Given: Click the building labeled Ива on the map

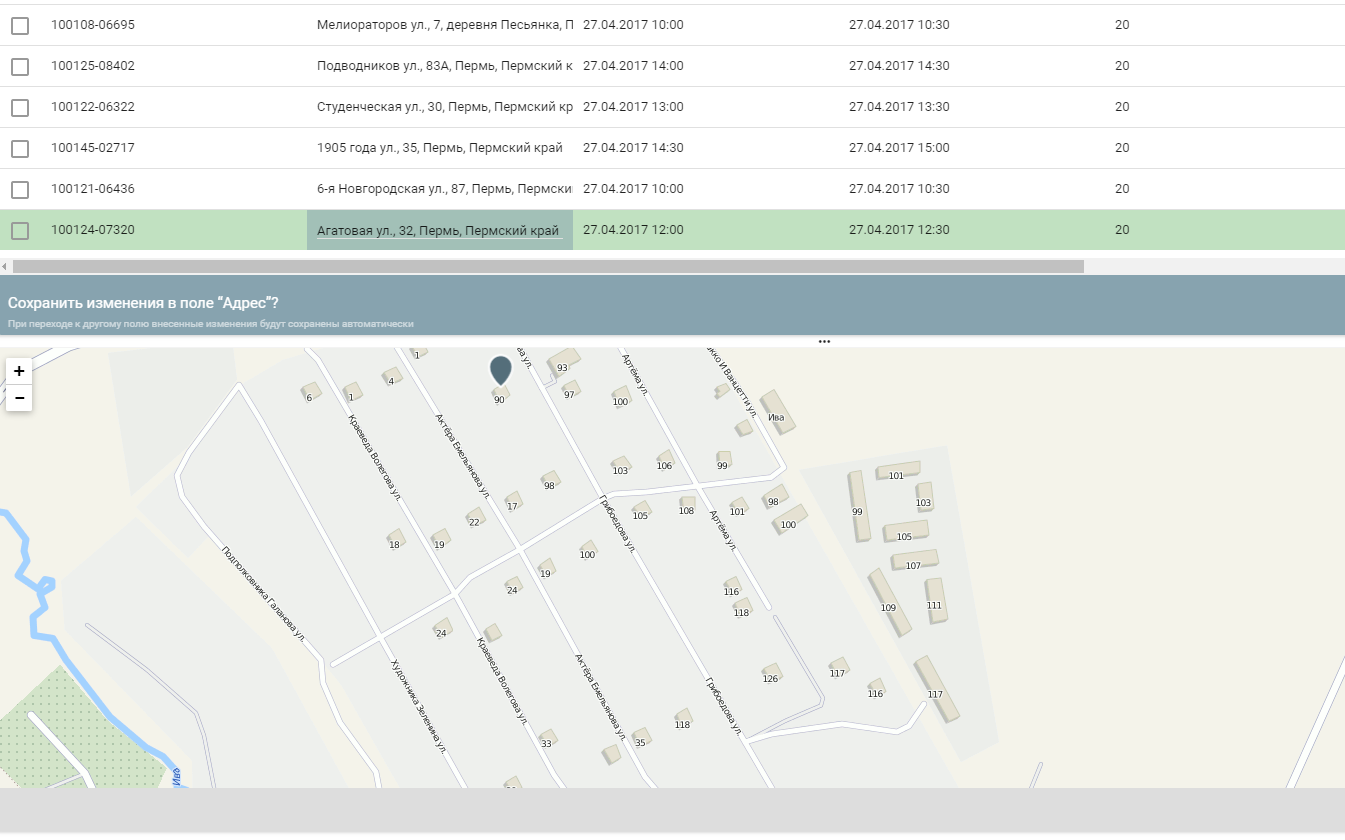Looking at the screenshot, I should coord(778,412).
